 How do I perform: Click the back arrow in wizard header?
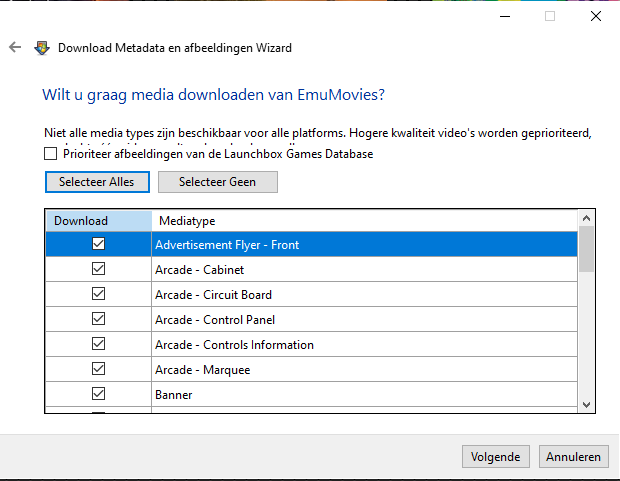tap(15, 47)
